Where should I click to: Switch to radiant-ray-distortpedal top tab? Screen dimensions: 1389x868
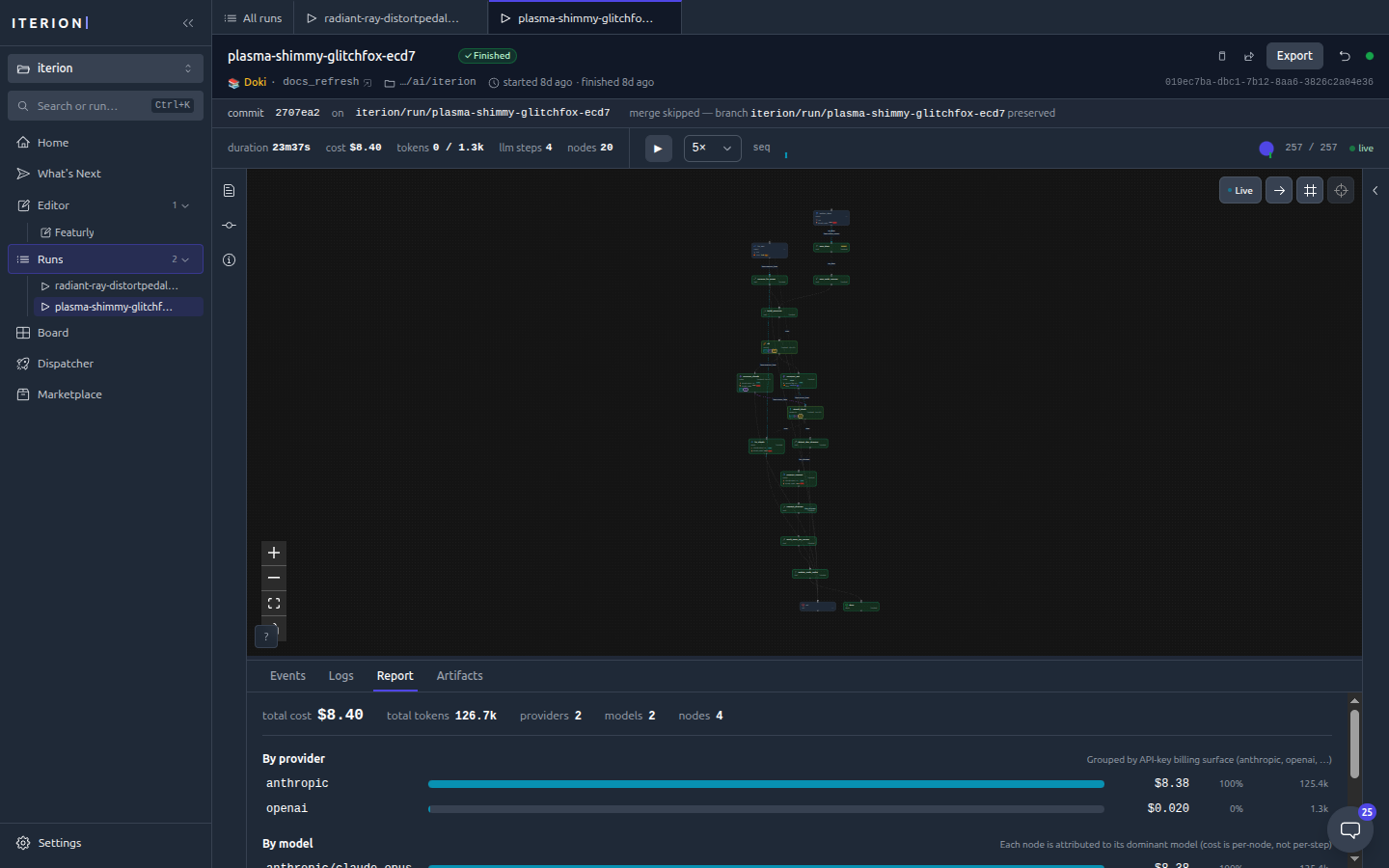coord(391,18)
